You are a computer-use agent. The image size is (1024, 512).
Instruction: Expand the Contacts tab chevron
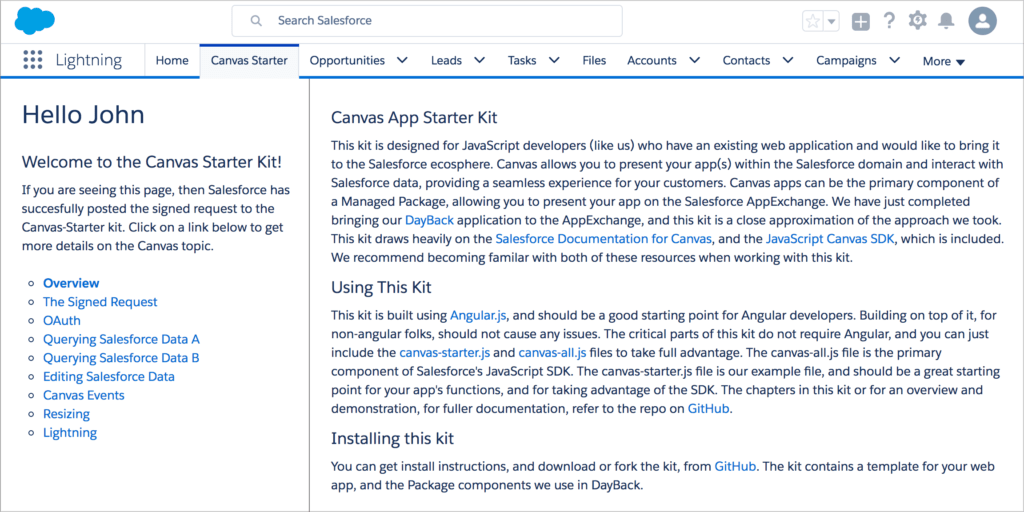(x=788, y=60)
